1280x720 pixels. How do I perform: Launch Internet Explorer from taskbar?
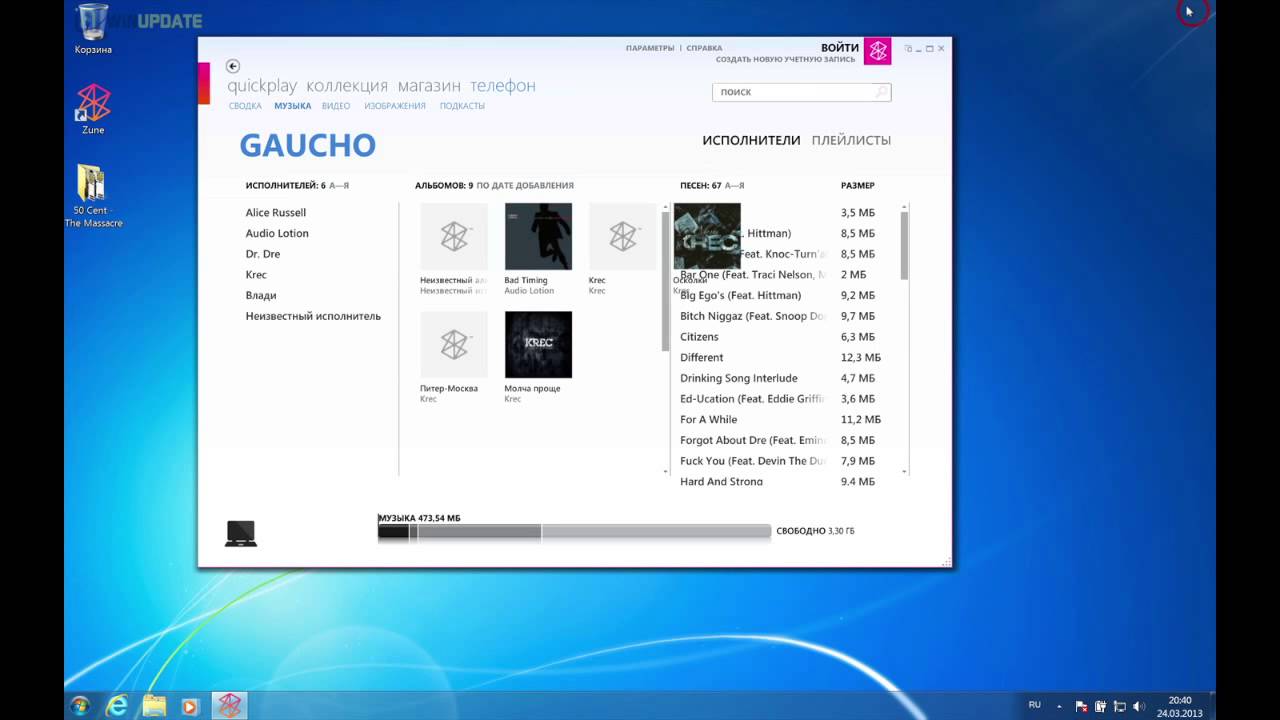point(117,706)
